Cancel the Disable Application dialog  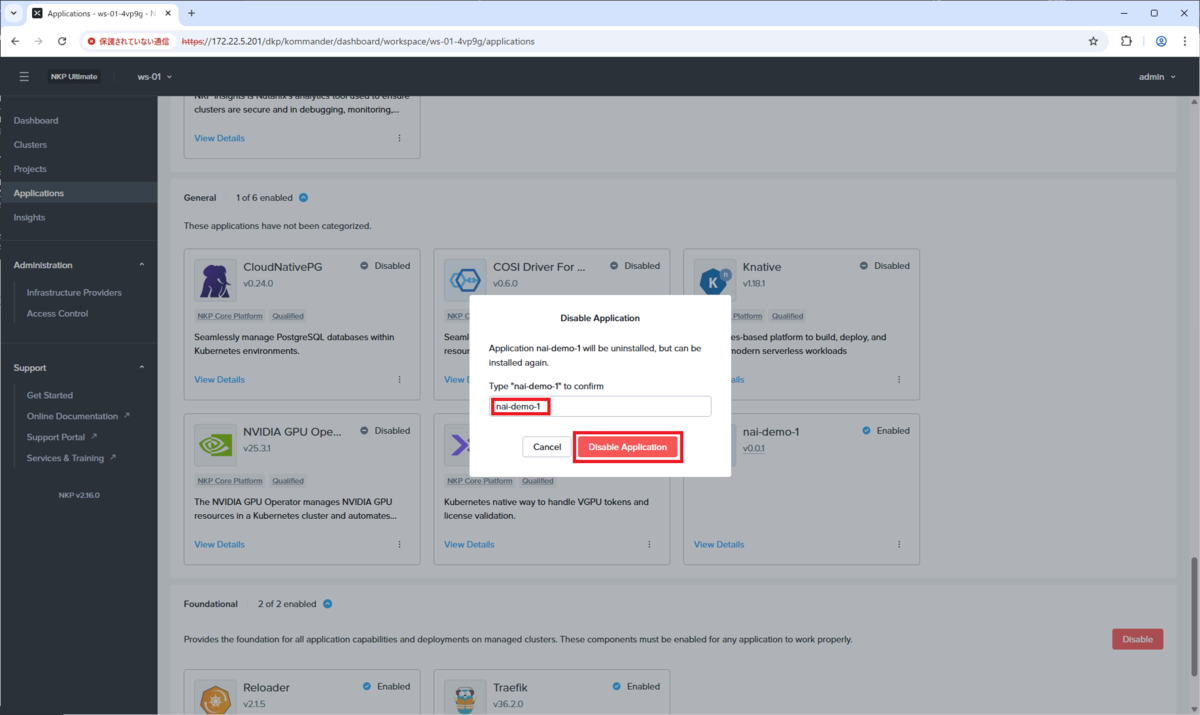point(547,447)
